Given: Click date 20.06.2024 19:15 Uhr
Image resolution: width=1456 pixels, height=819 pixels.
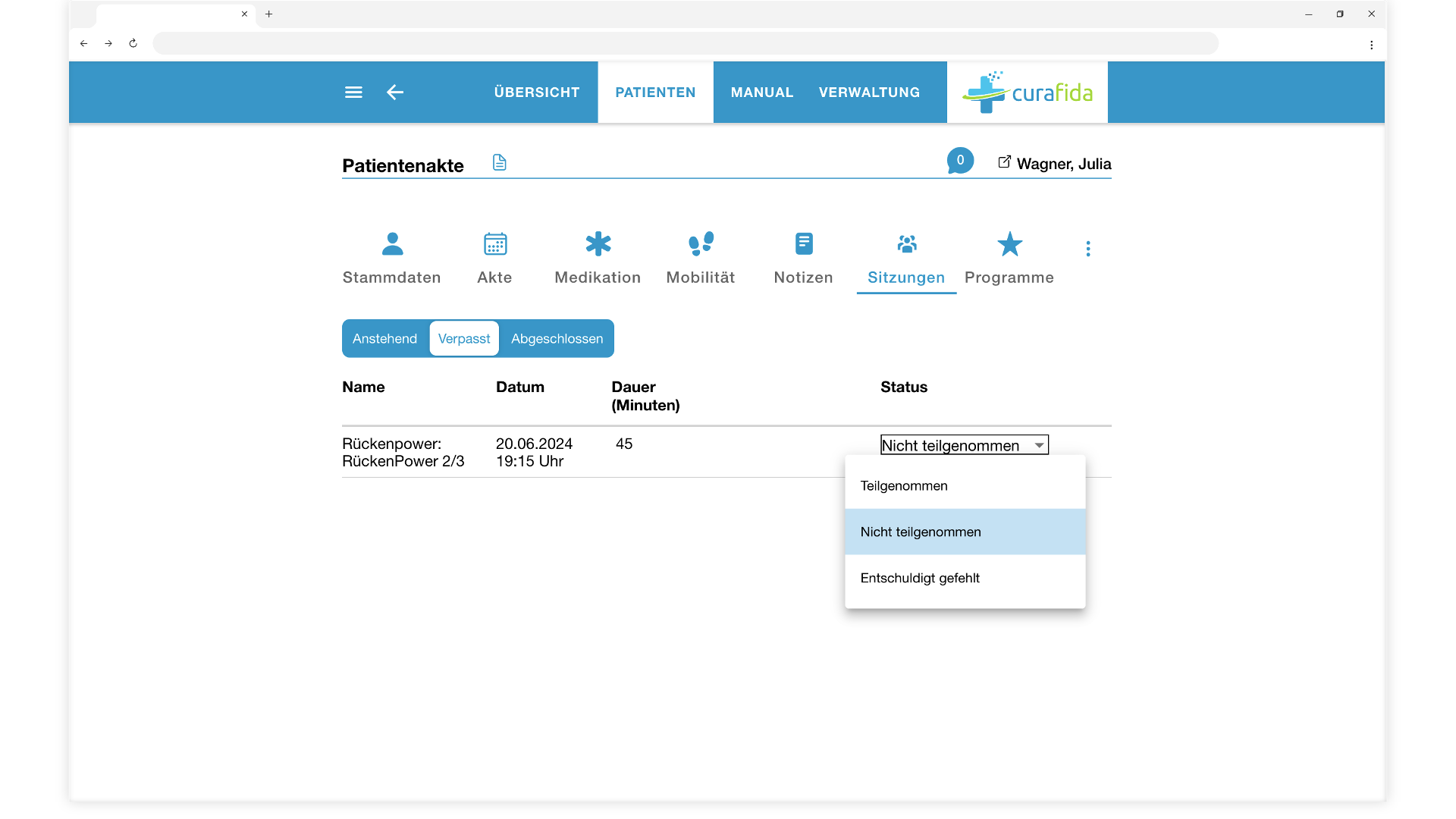Looking at the screenshot, I should [x=534, y=453].
